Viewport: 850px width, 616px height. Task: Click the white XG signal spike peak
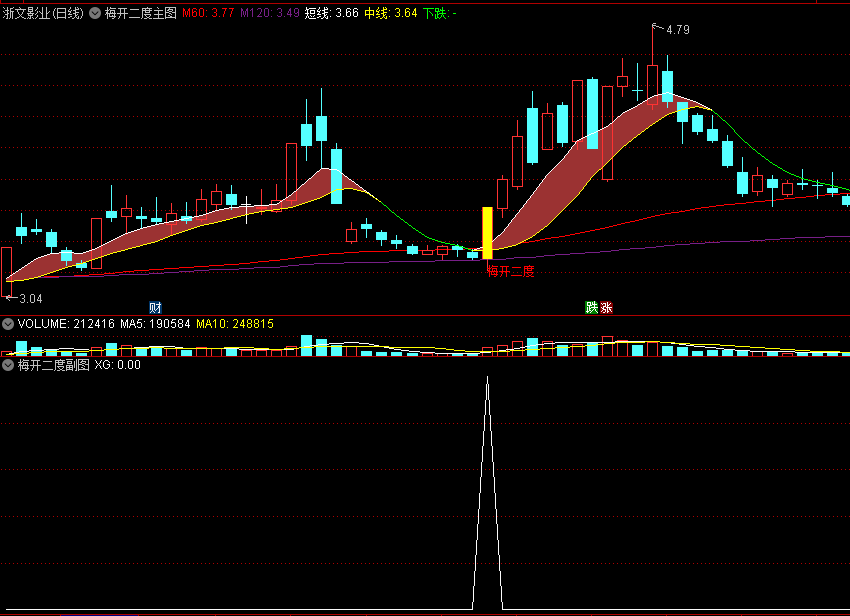coord(487,378)
